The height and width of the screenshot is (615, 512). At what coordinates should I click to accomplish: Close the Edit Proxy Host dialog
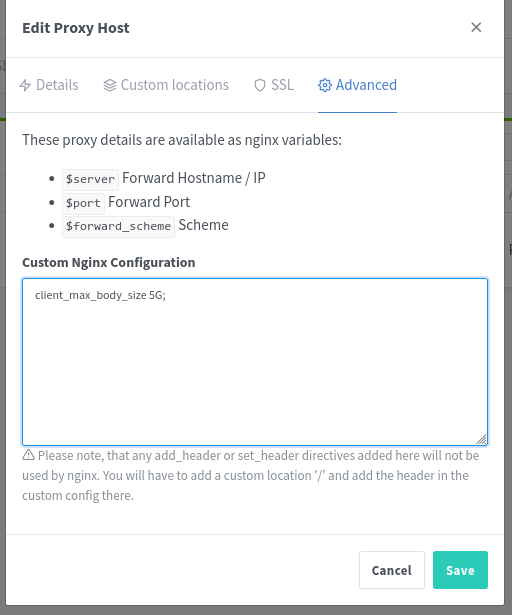(x=476, y=27)
